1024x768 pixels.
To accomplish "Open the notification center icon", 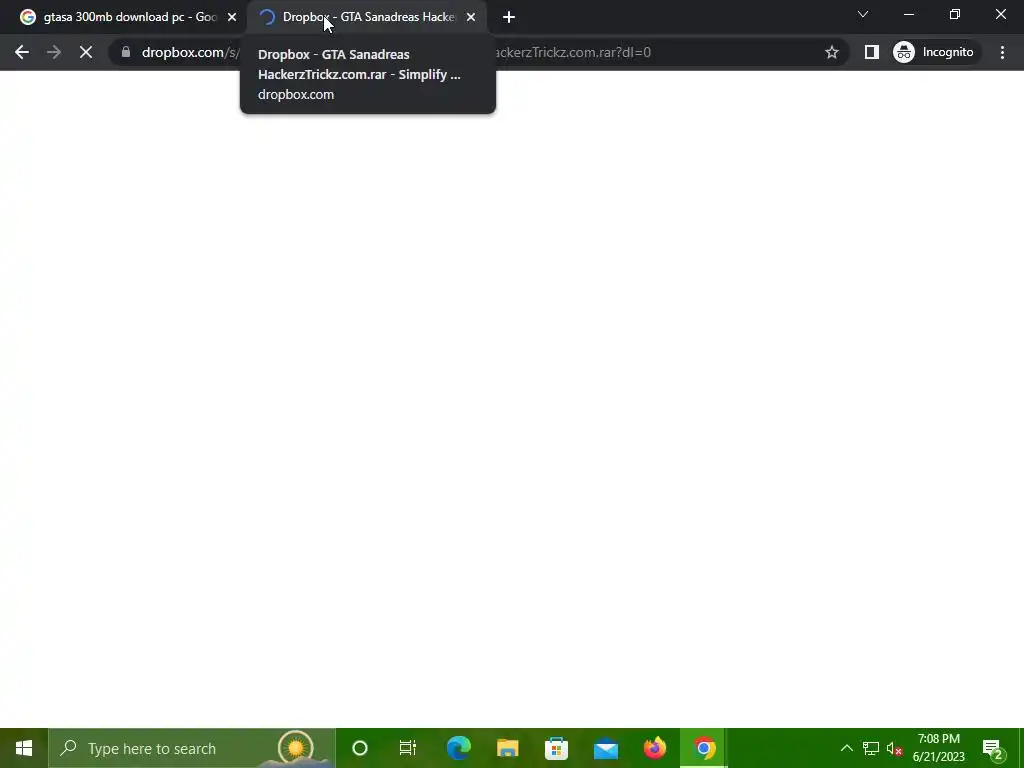I will click(x=993, y=748).
